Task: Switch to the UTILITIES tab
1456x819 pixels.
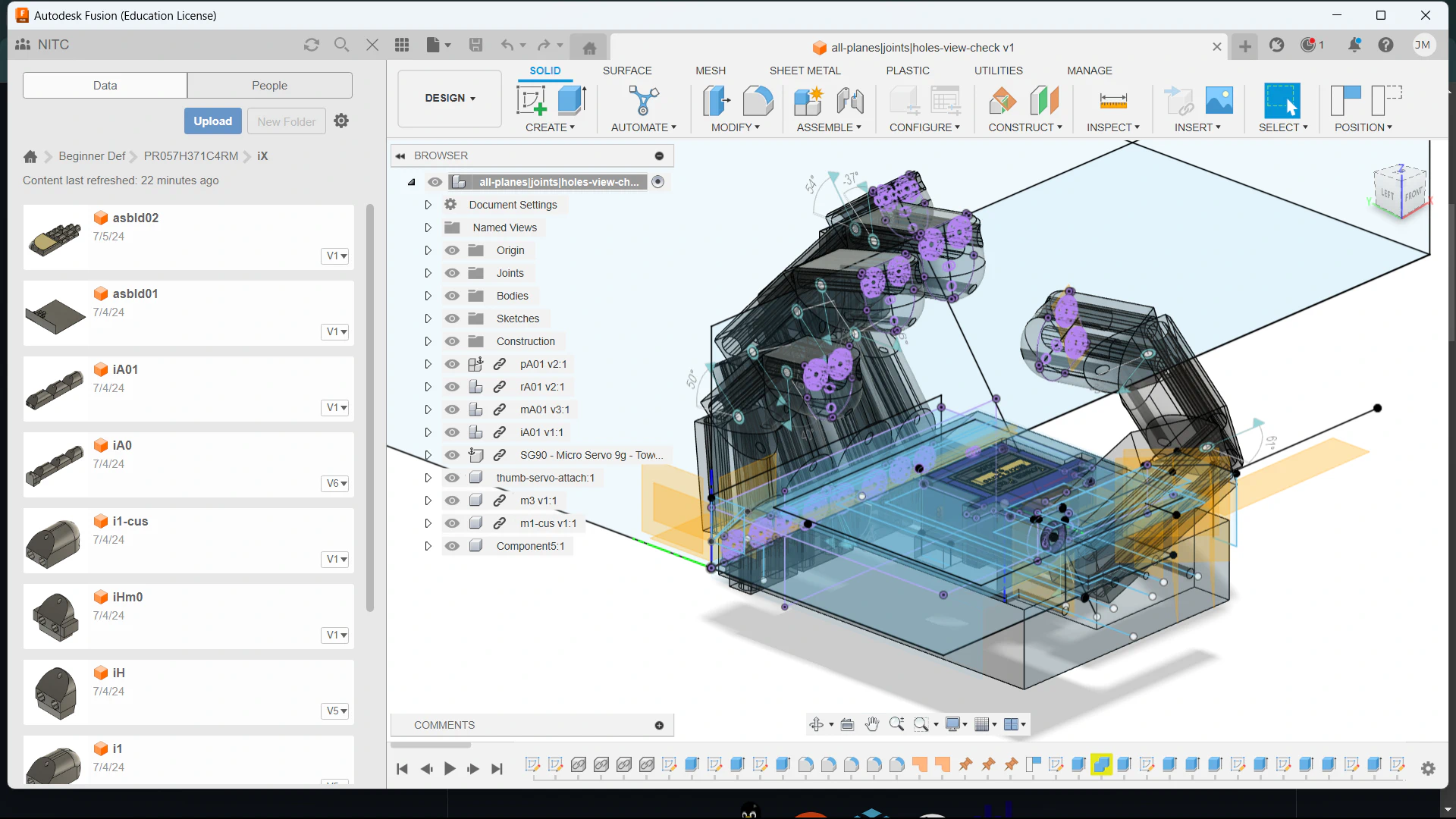Action: click(x=998, y=71)
